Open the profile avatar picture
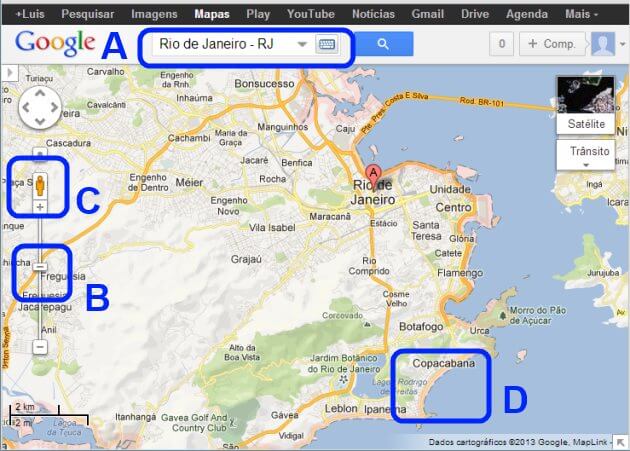Screen dimensions: 630x451 click(x=603, y=44)
